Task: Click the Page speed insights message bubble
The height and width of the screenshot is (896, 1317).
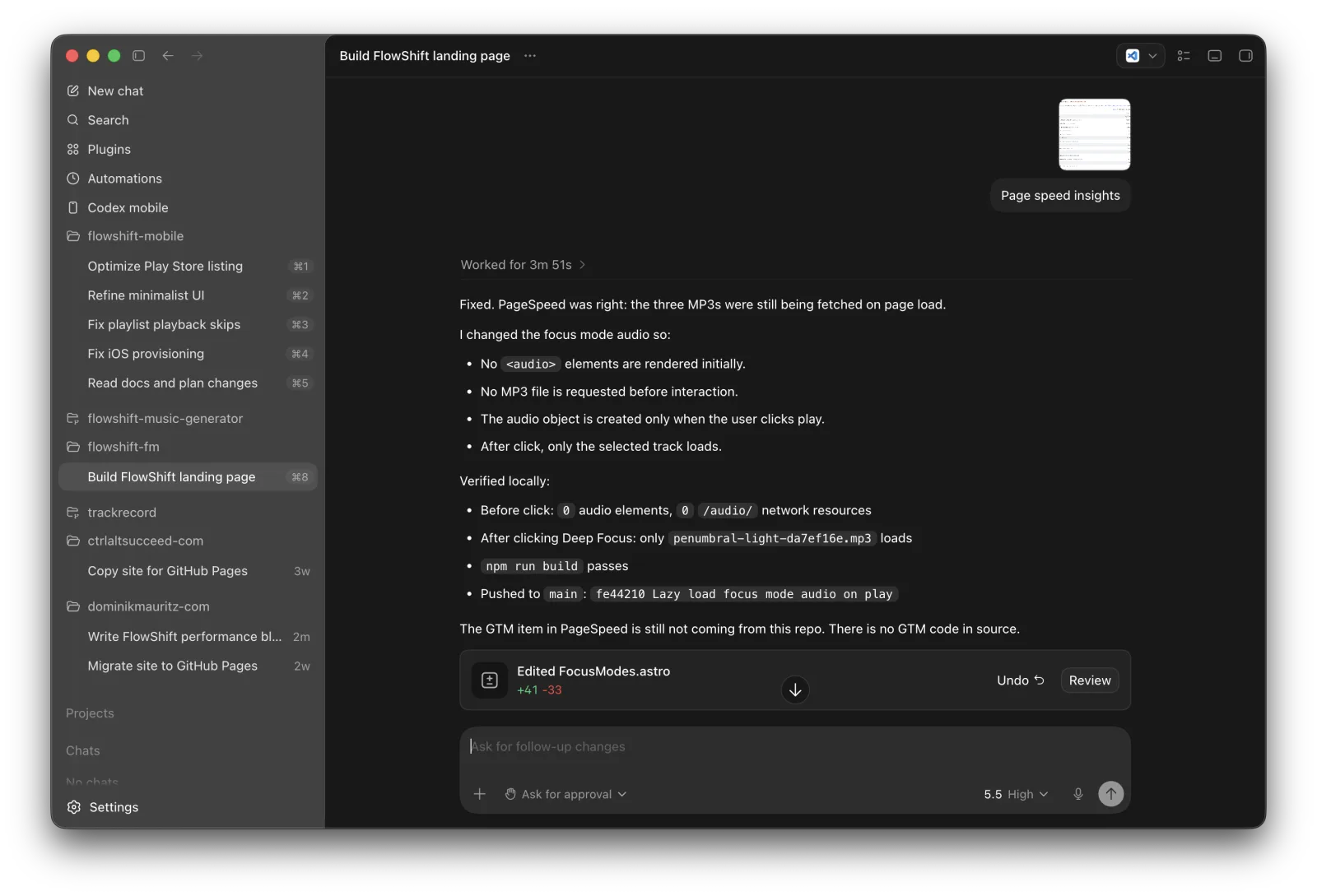Action: 1060,196
